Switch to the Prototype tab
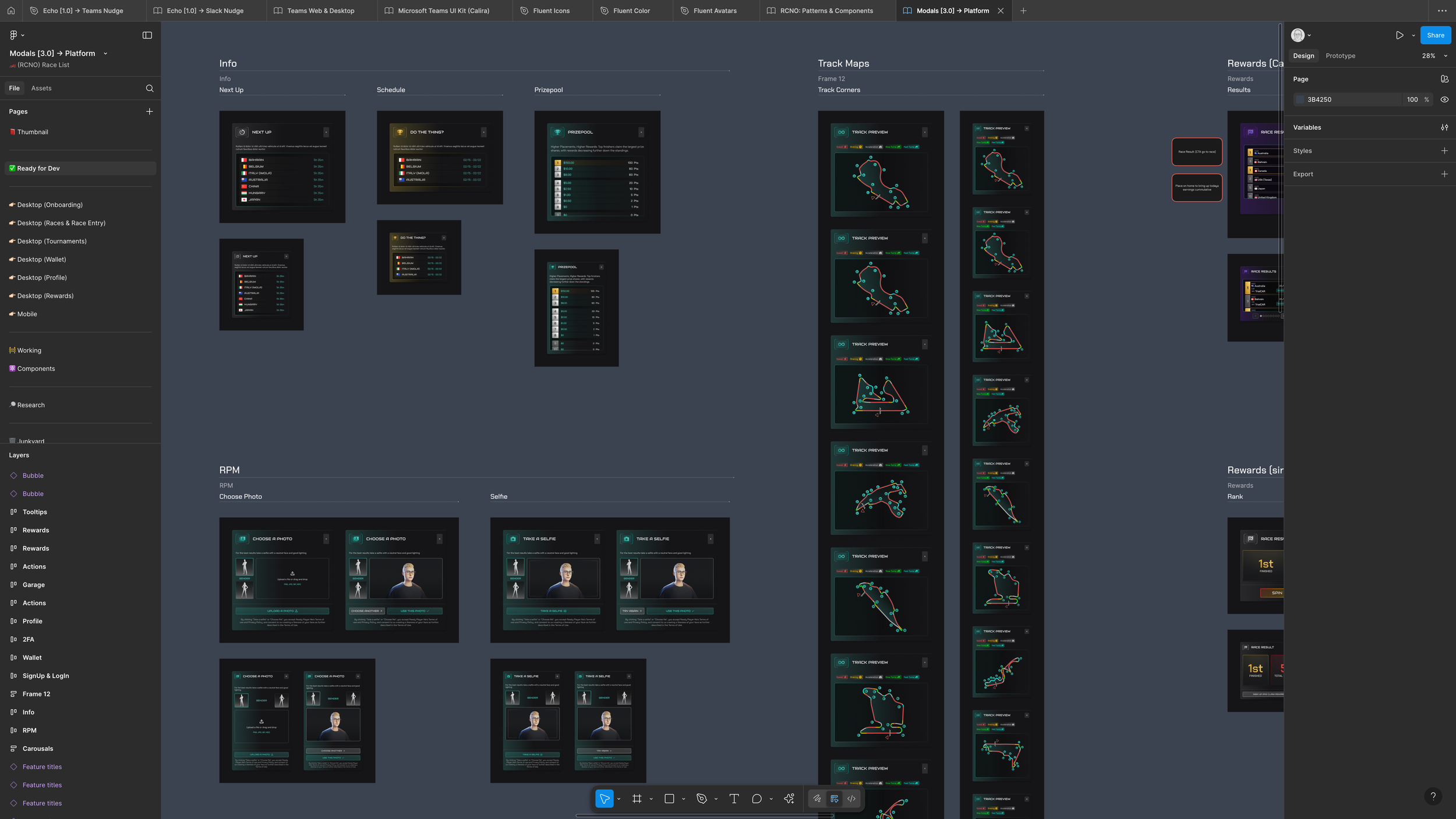 click(1340, 56)
